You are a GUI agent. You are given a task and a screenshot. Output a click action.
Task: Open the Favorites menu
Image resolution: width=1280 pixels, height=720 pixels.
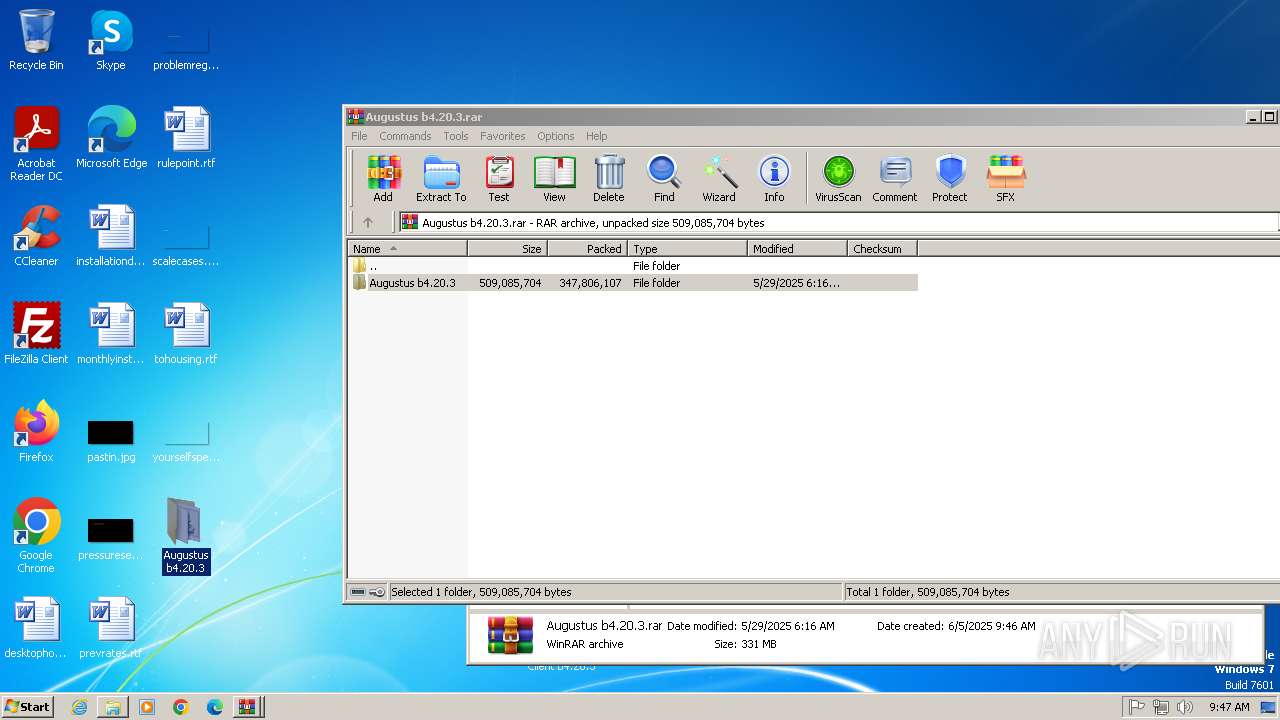coord(502,136)
